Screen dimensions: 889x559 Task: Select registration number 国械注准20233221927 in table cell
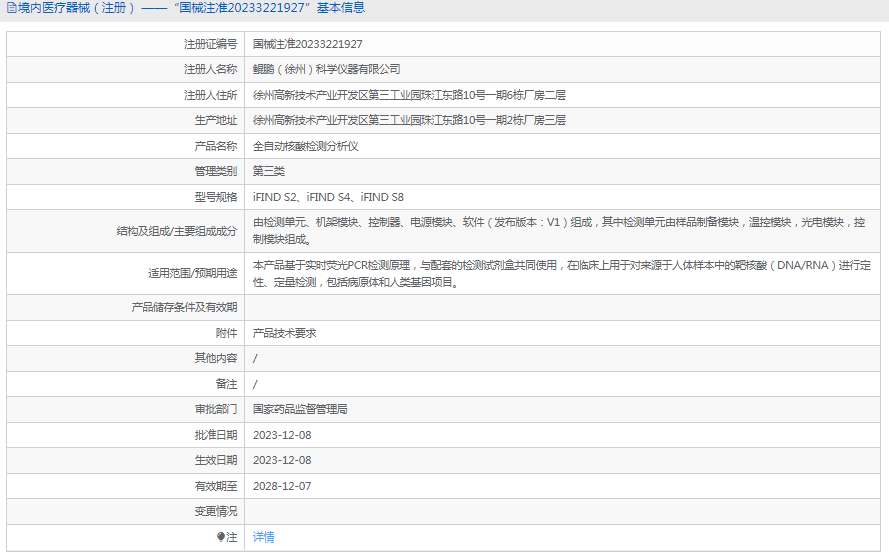pyautogui.click(x=308, y=44)
